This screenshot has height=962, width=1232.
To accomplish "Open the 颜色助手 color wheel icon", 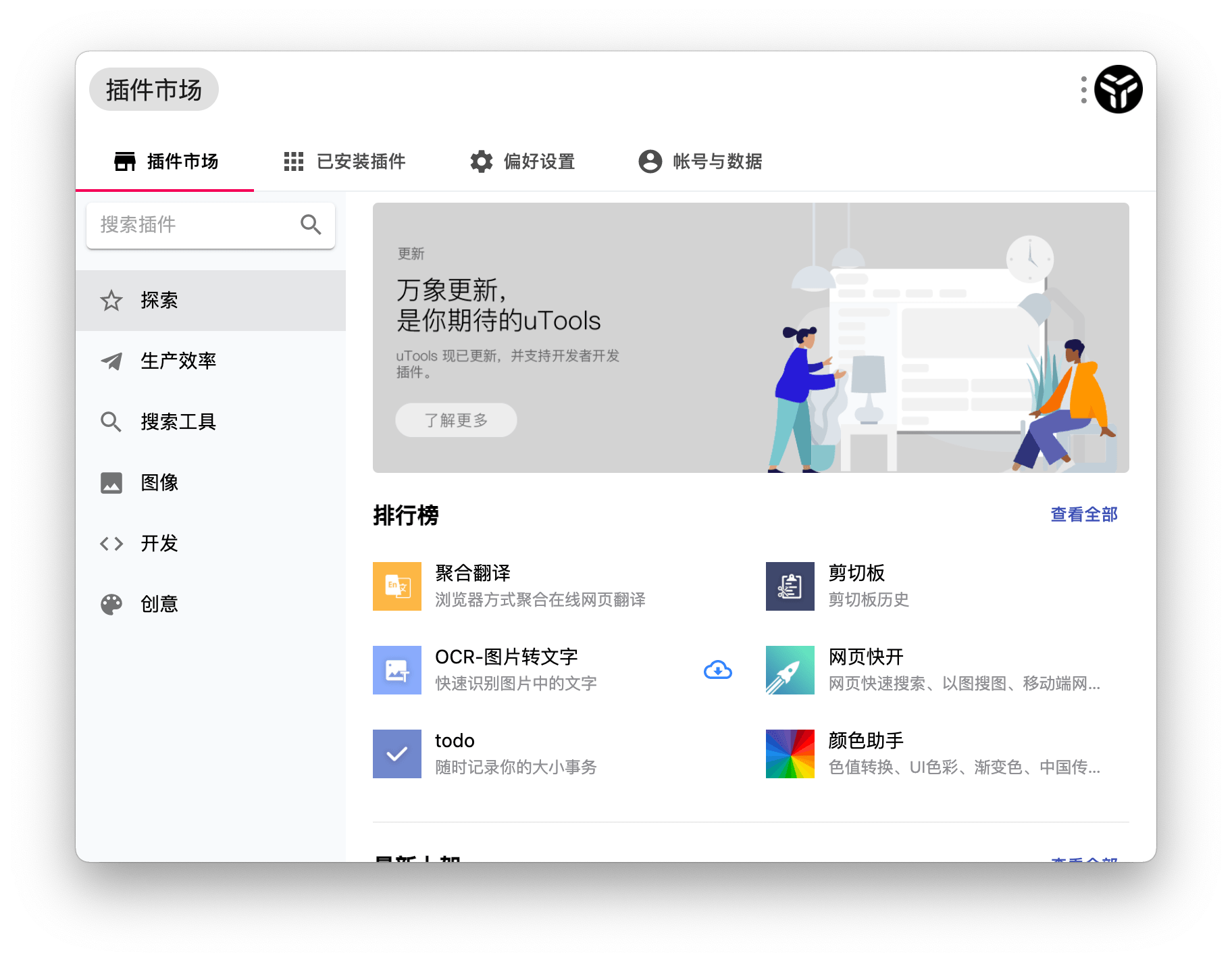I will pos(789,753).
